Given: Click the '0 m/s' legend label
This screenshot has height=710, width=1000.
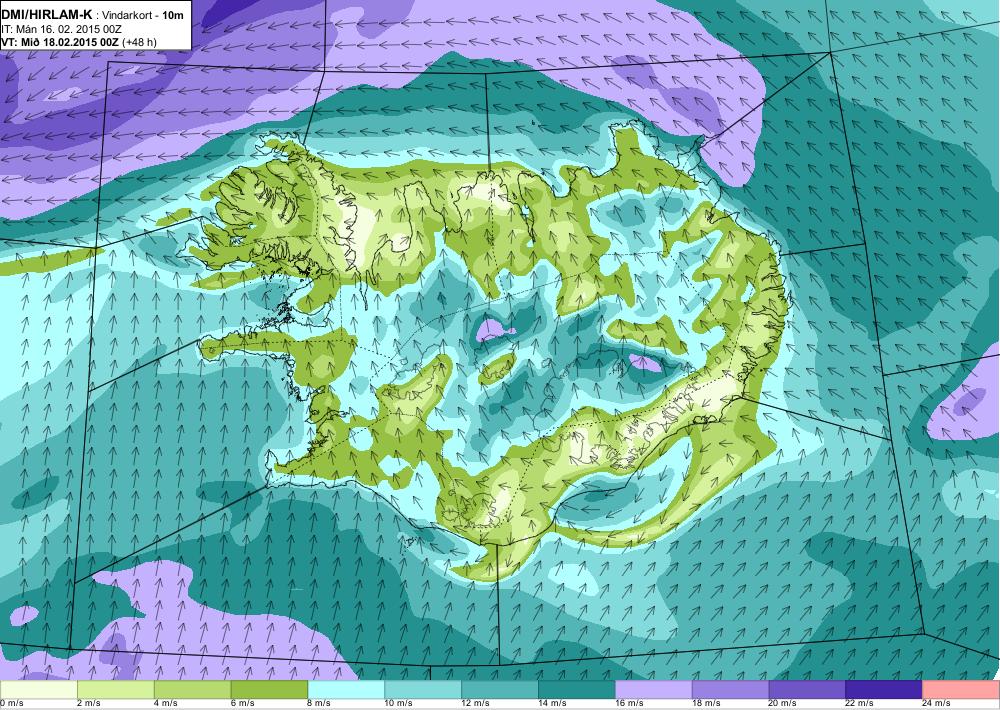Looking at the screenshot, I should [x=11, y=704].
